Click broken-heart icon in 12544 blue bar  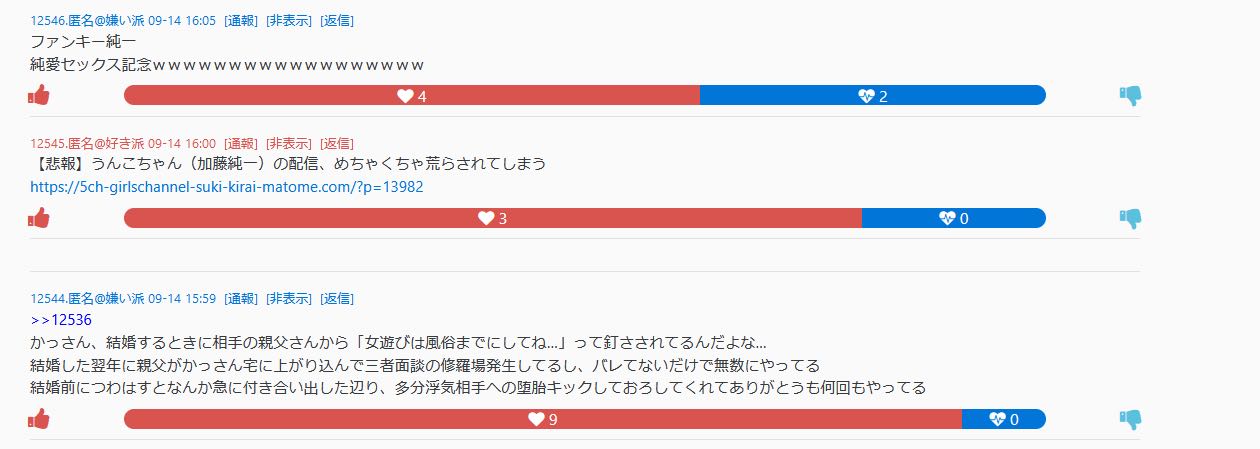pos(997,419)
